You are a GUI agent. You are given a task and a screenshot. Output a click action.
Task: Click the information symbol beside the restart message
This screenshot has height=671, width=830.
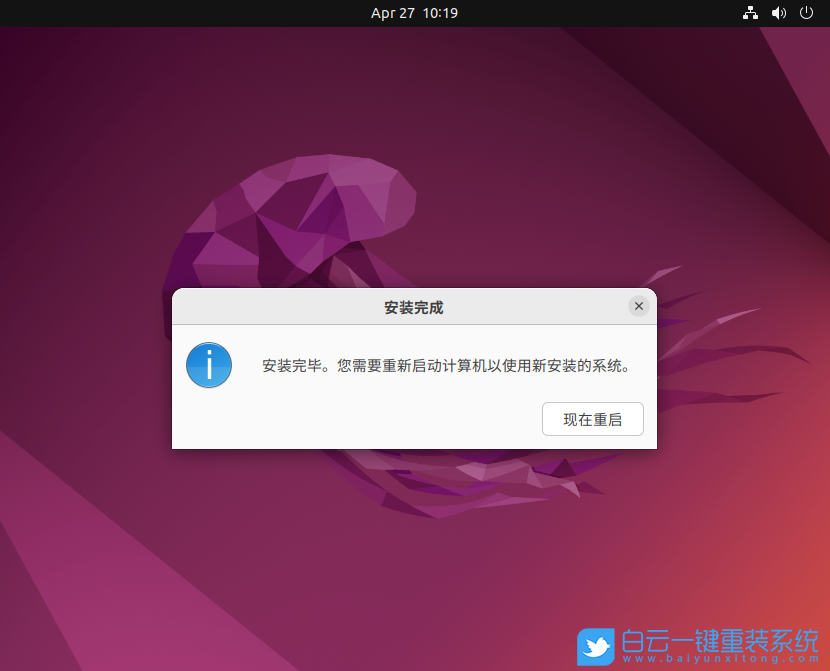[209, 365]
